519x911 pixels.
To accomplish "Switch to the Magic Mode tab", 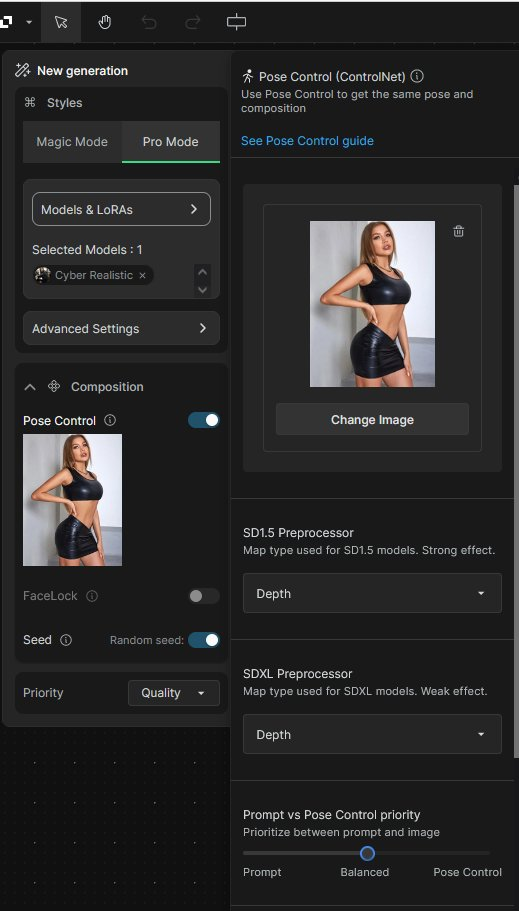I will coord(72,142).
